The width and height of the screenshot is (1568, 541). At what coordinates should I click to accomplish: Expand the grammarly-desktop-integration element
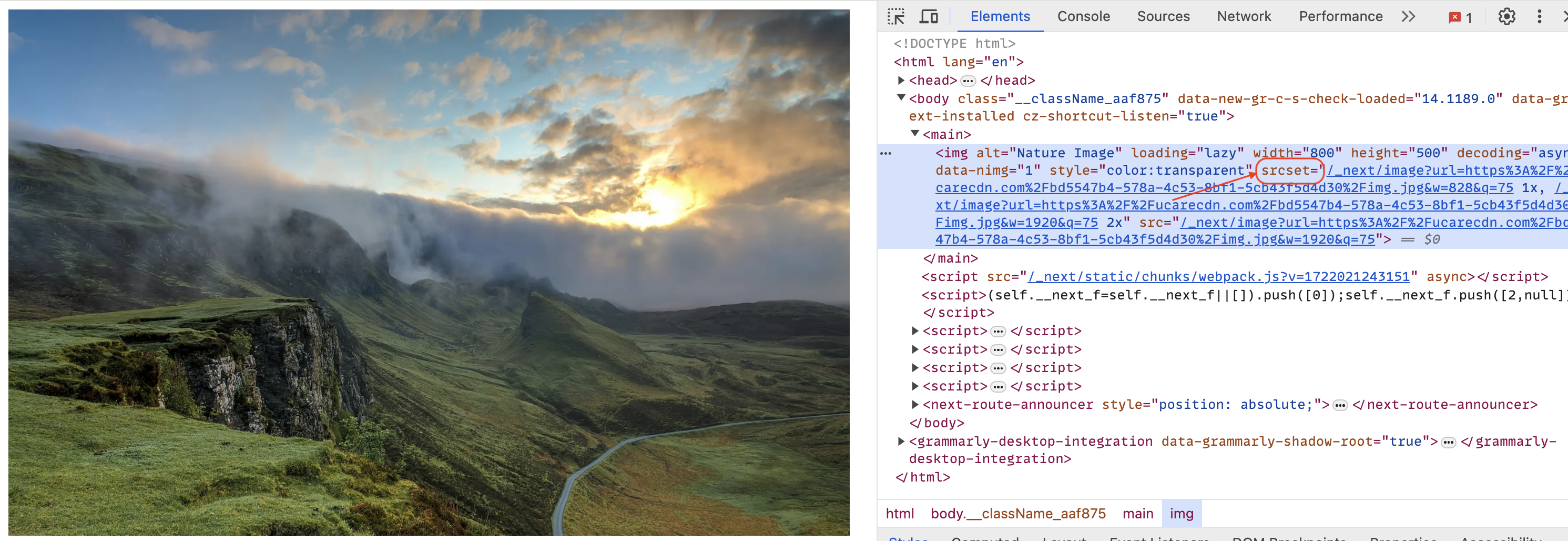click(x=900, y=441)
